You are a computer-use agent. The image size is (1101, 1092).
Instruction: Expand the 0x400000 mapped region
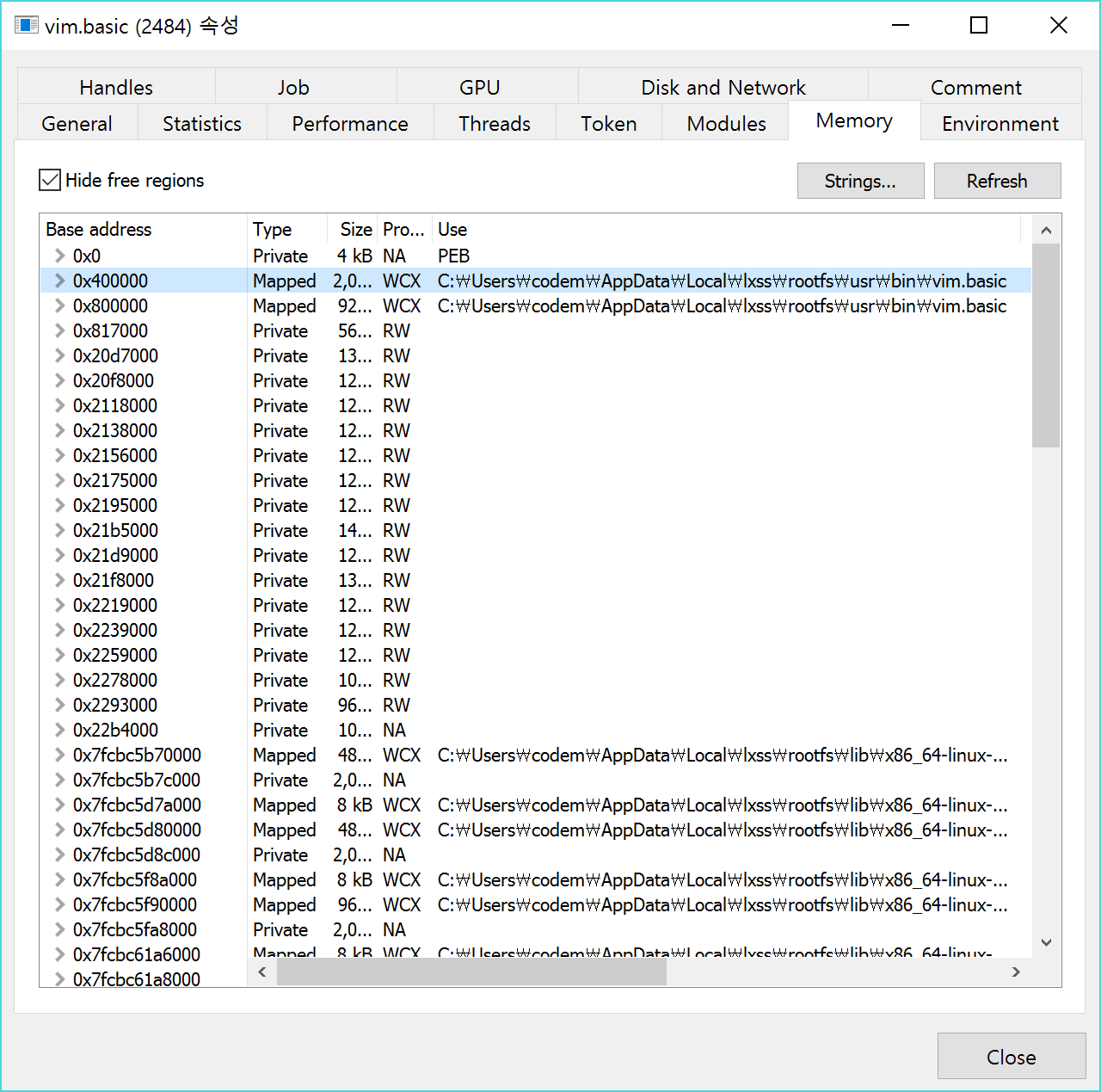tap(59, 281)
